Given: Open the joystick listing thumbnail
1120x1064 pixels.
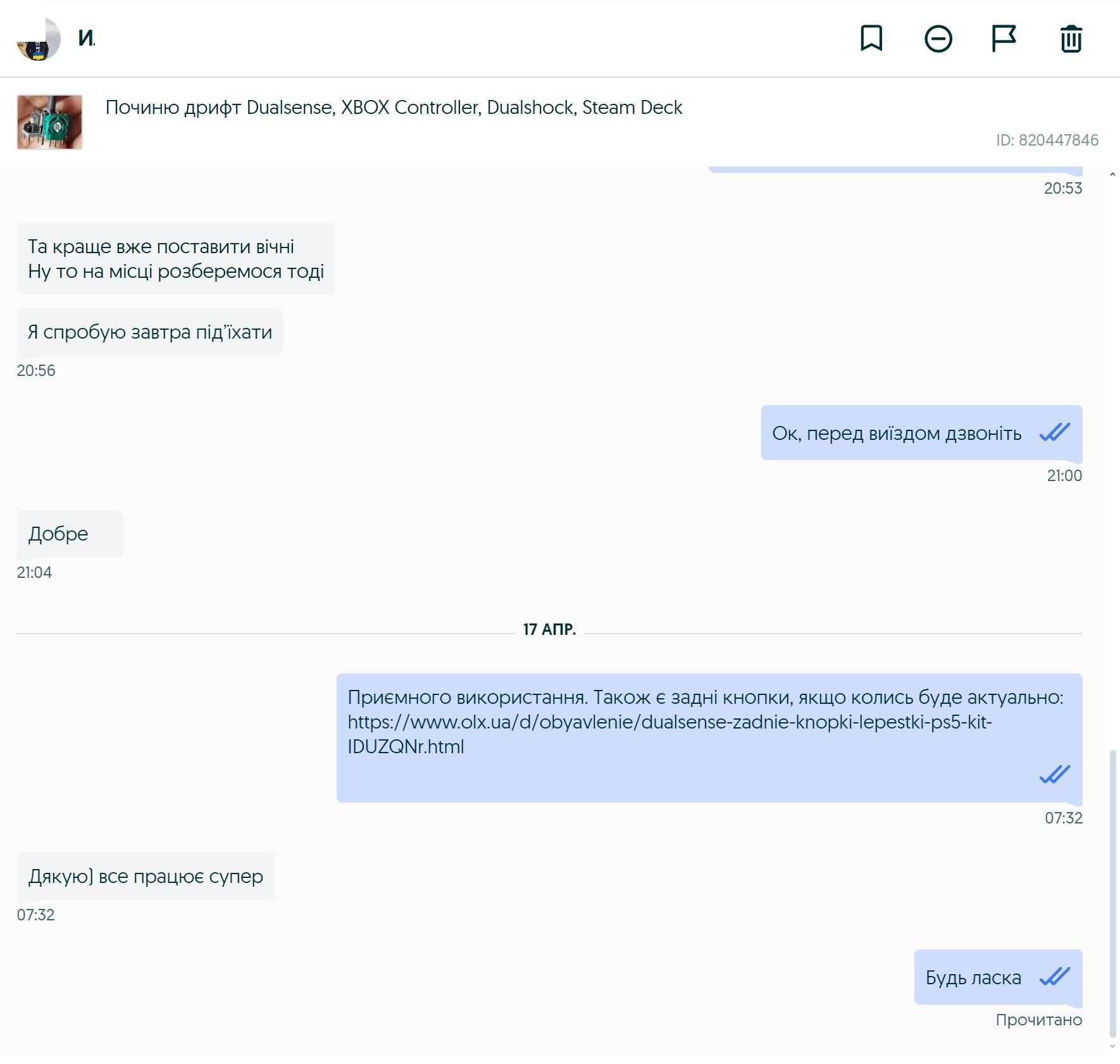Looking at the screenshot, I should click(49, 122).
